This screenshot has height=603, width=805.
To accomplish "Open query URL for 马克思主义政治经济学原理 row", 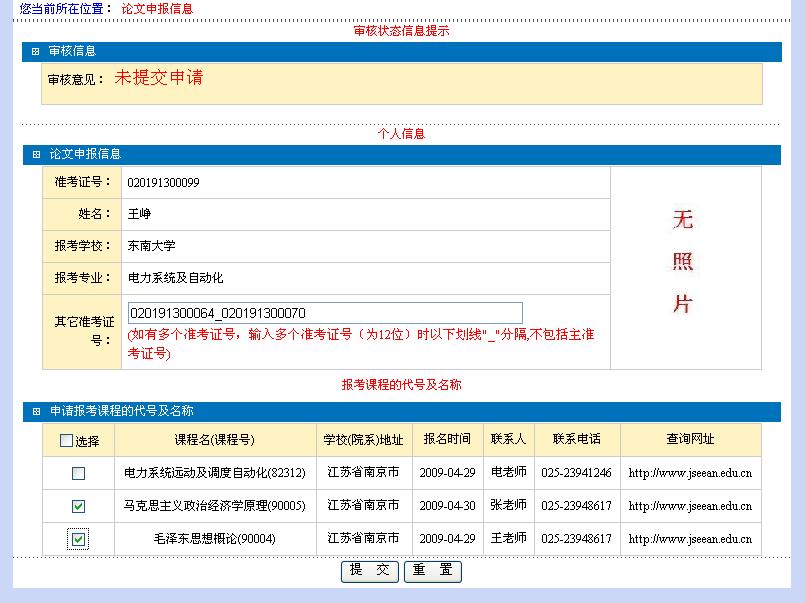I will 690,506.
